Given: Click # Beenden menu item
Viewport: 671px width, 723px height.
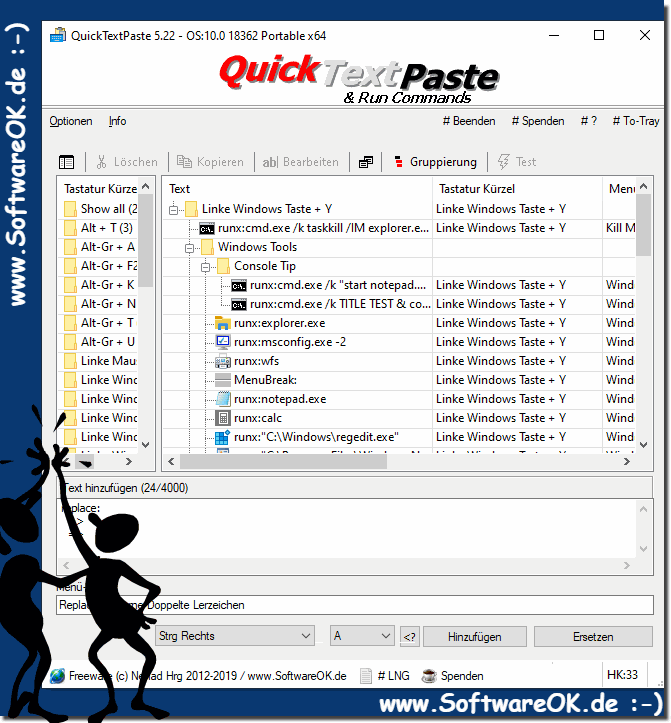Looking at the screenshot, I should tap(469, 121).
